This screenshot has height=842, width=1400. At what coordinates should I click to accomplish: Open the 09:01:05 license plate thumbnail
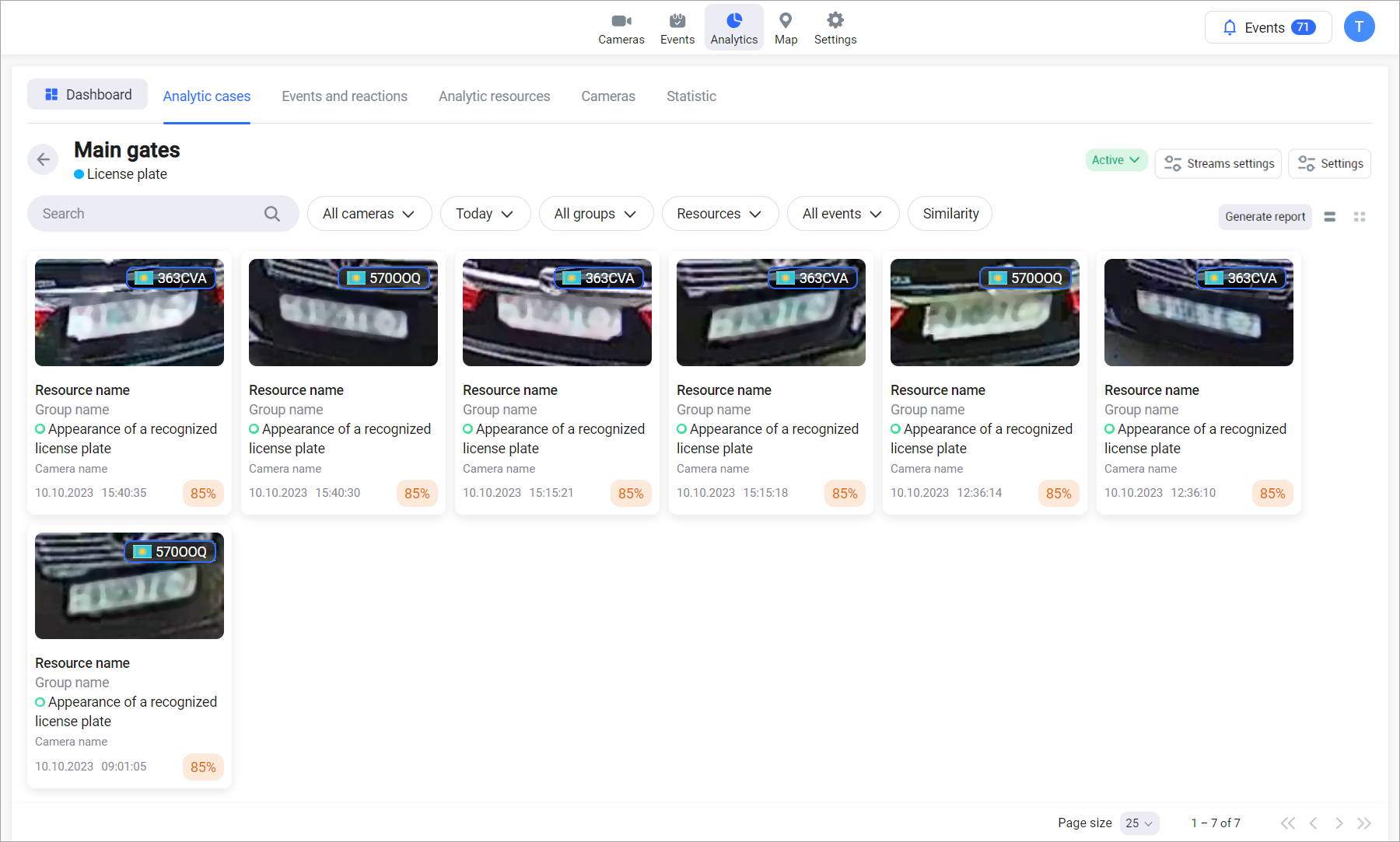click(129, 585)
